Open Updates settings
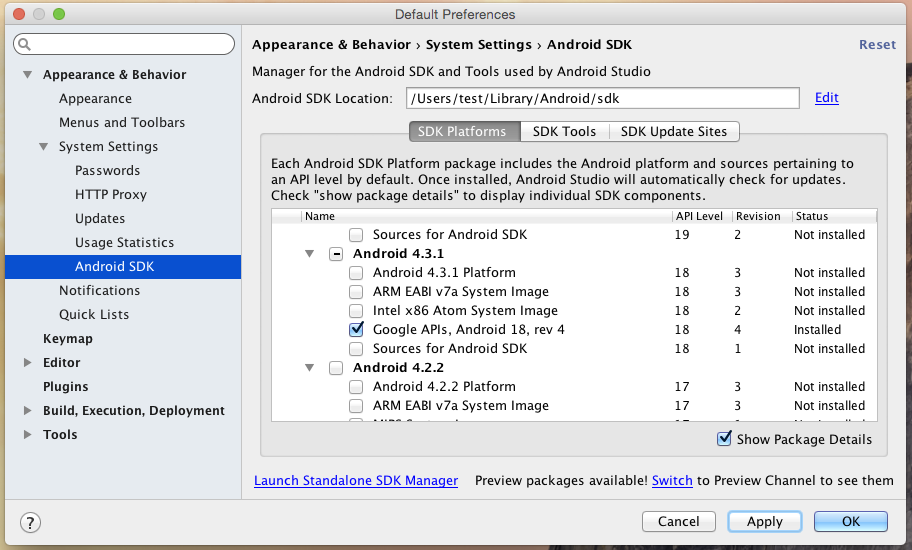 pyautogui.click(x=100, y=219)
